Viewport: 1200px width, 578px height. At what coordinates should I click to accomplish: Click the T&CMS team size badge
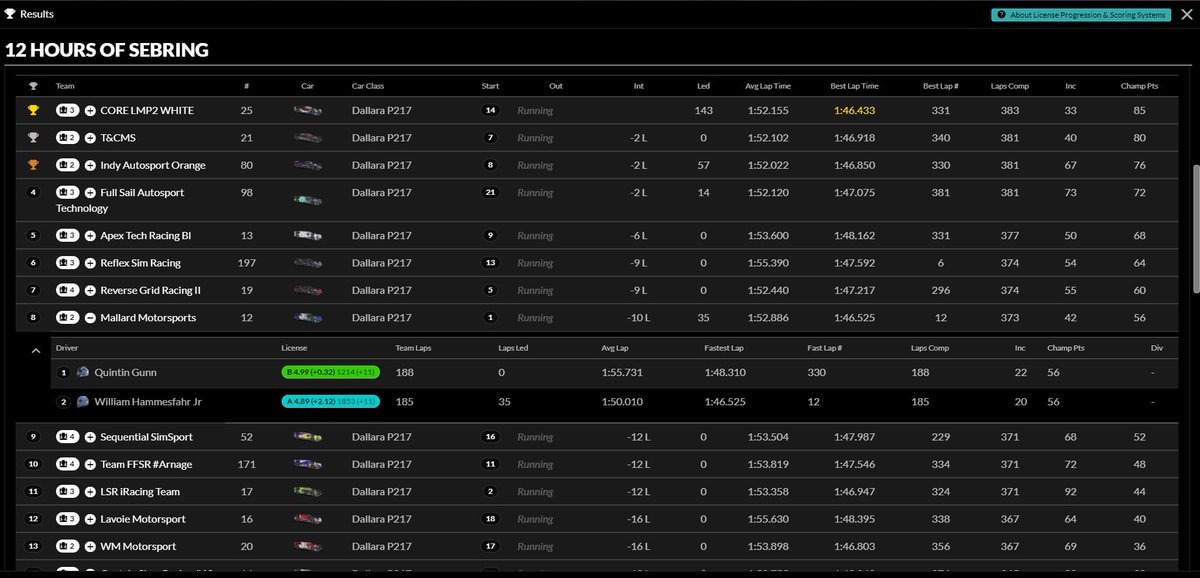pyautogui.click(x=67, y=138)
